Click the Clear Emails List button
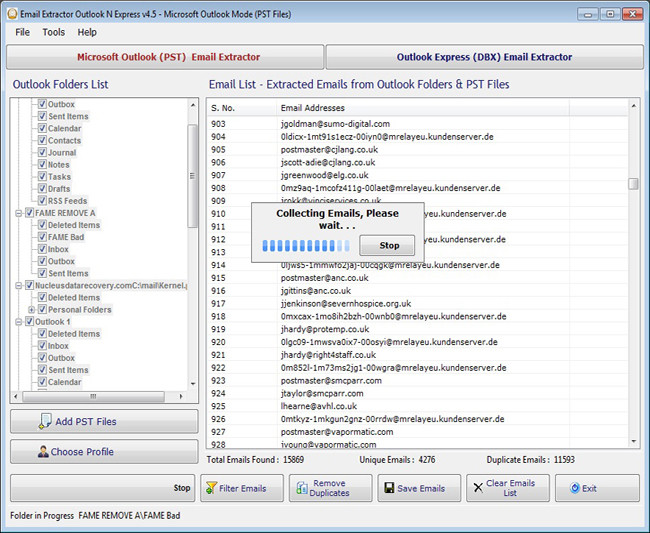The image size is (650, 533). pyautogui.click(x=508, y=488)
